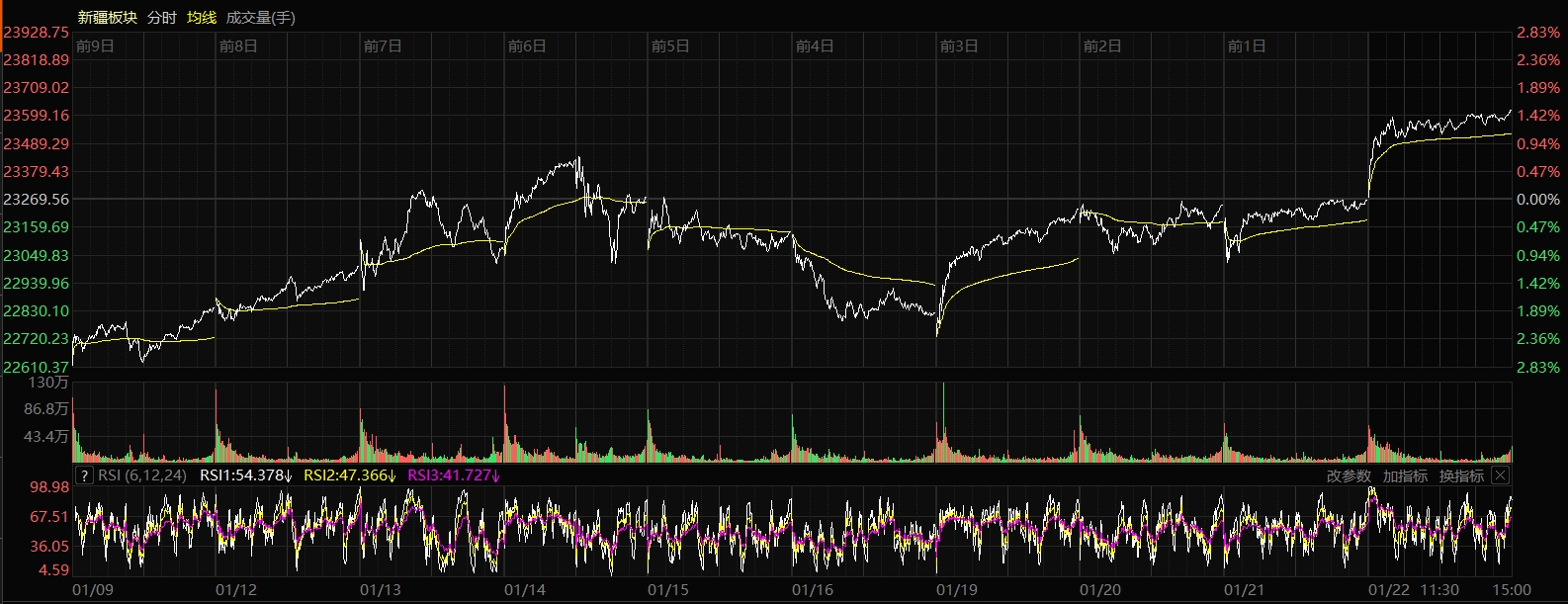
Task: Click the magenta RSI3 value 41.727
Action: [454, 475]
